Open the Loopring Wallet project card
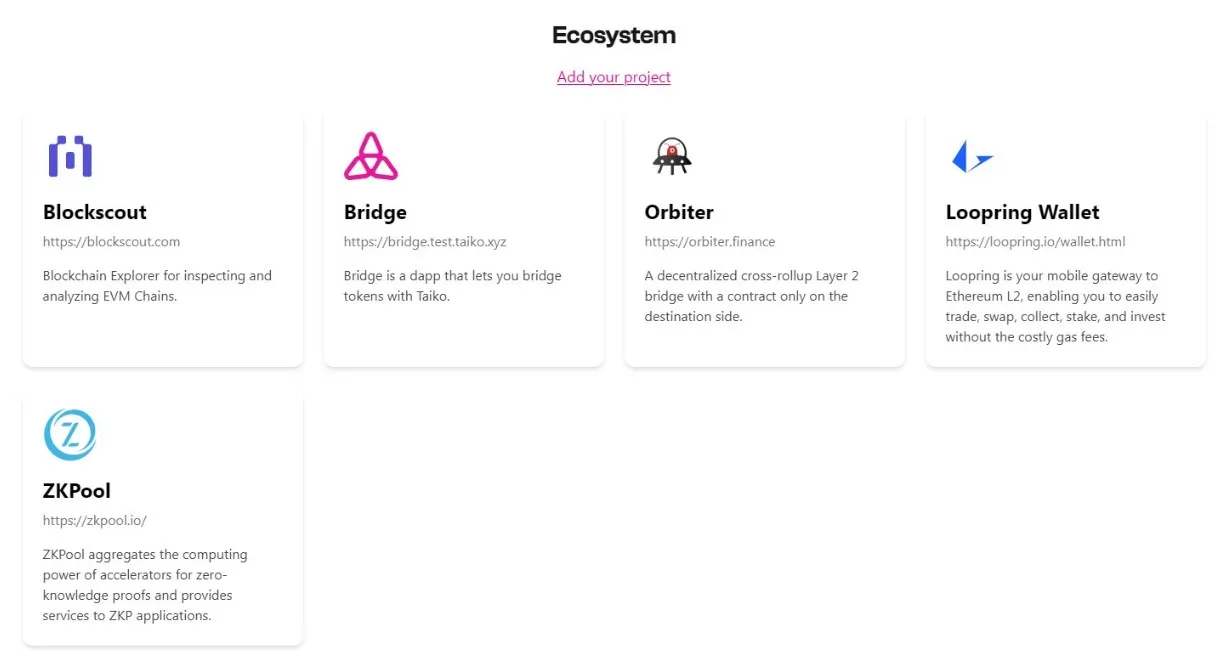 coord(1065,238)
